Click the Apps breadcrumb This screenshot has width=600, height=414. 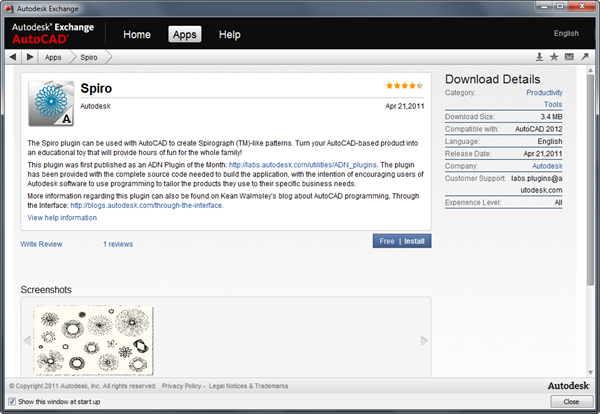tap(55, 57)
